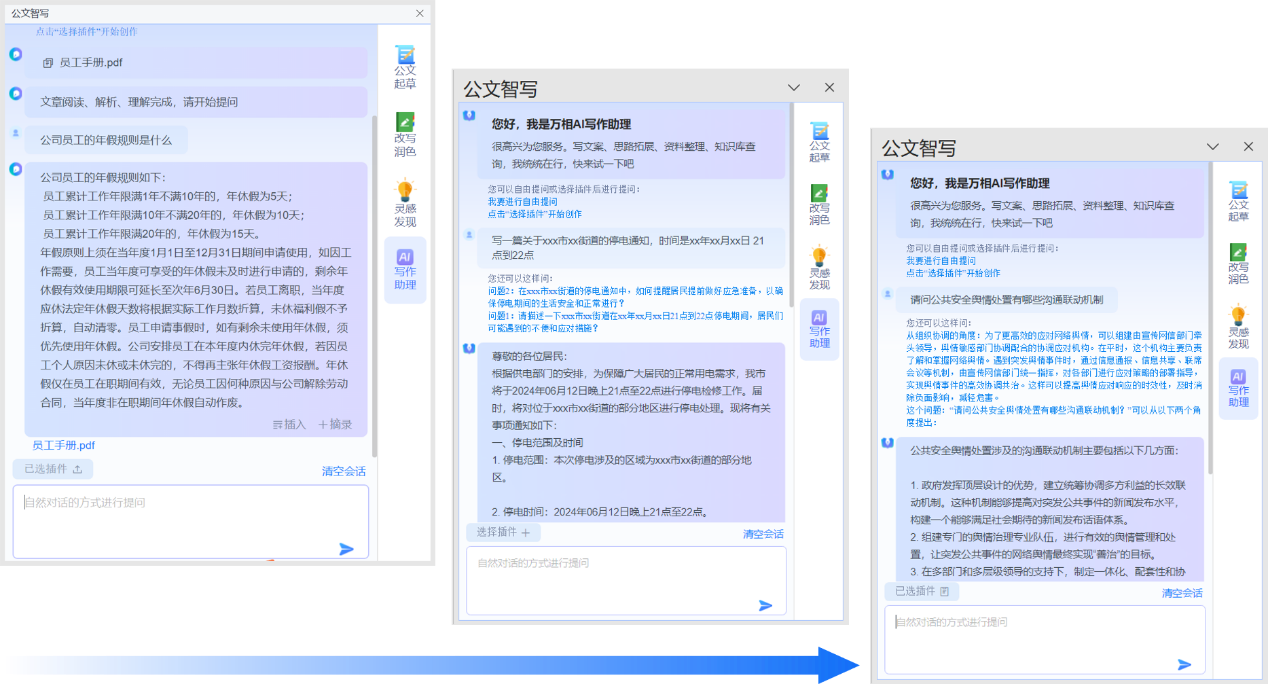Click the 员工手册.pdf attachment bubble
Screen dimensions: 1268x684
pyautogui.click(x=197, y=63)
